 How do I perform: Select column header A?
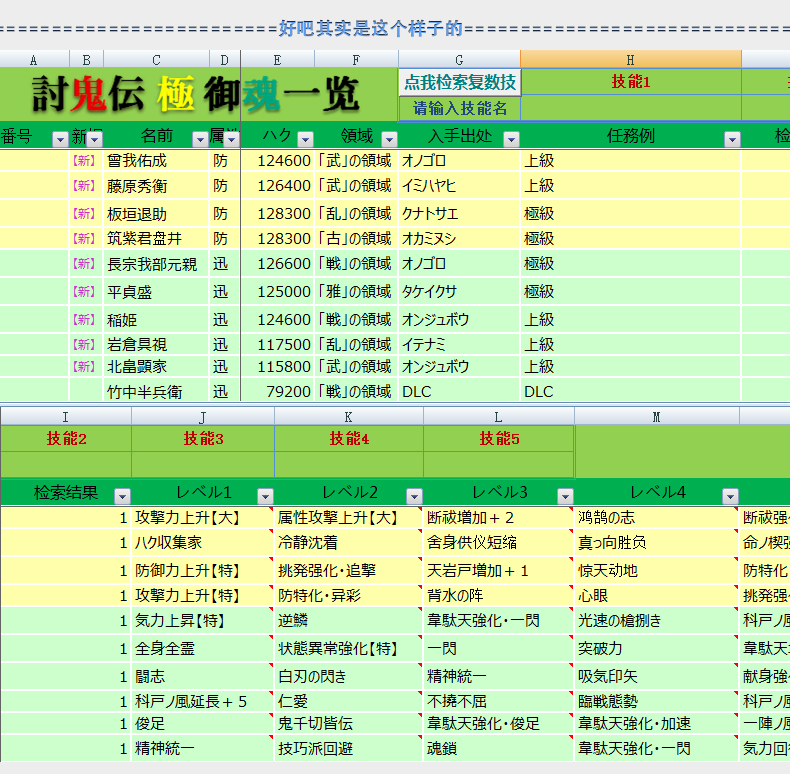34,60
